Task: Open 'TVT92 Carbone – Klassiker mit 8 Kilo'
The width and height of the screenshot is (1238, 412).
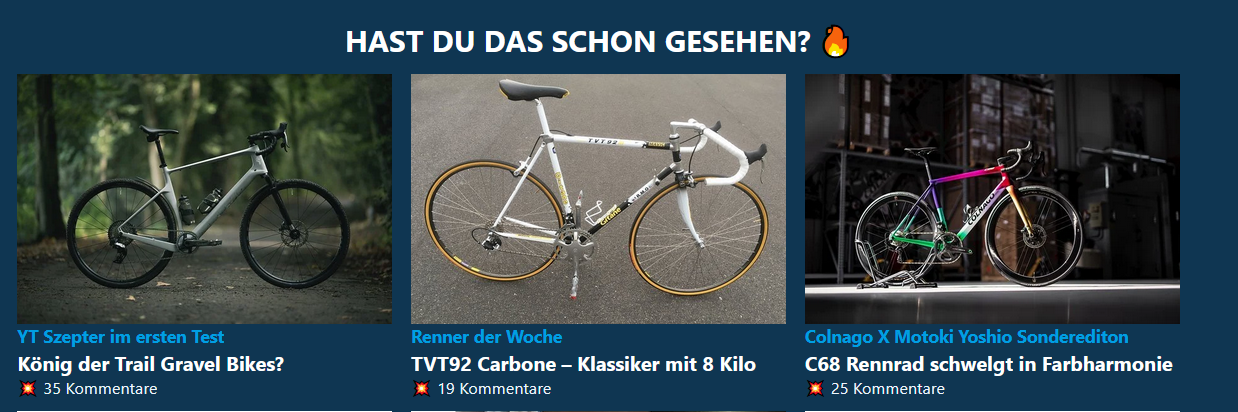Action: click(584, 364)
